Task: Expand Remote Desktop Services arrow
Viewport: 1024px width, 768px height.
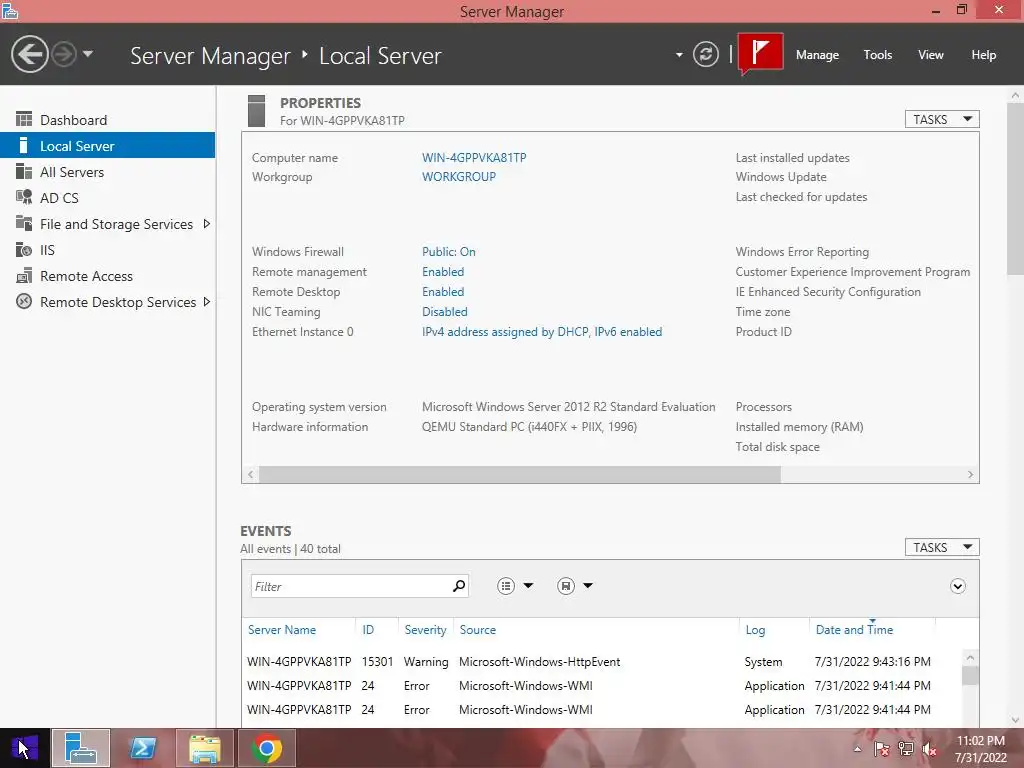Action: pyautogui.click(x=206, y=302)
